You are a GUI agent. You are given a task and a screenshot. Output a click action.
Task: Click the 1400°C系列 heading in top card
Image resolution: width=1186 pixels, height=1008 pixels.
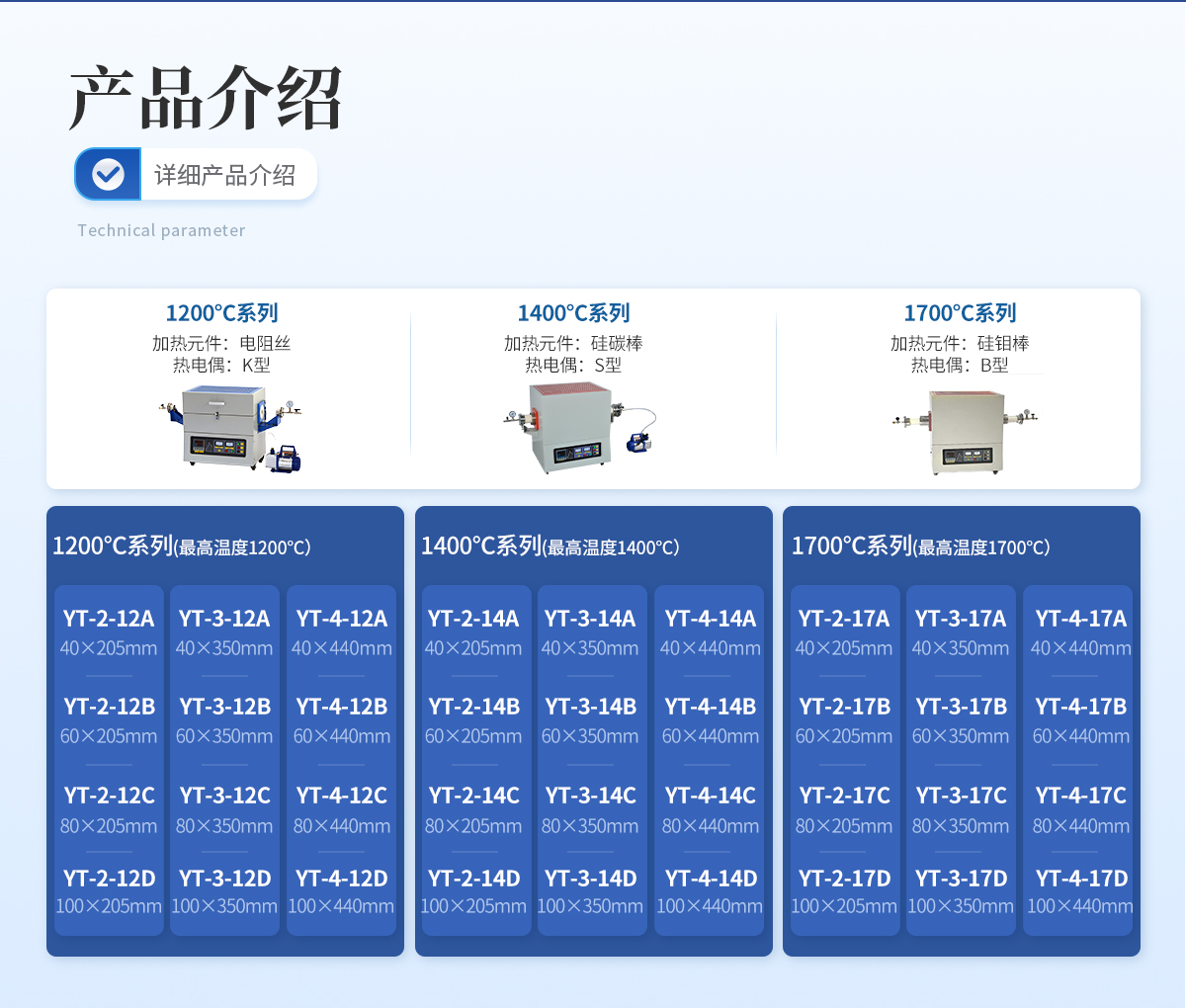pyautogui.click(x=573, y=313)
